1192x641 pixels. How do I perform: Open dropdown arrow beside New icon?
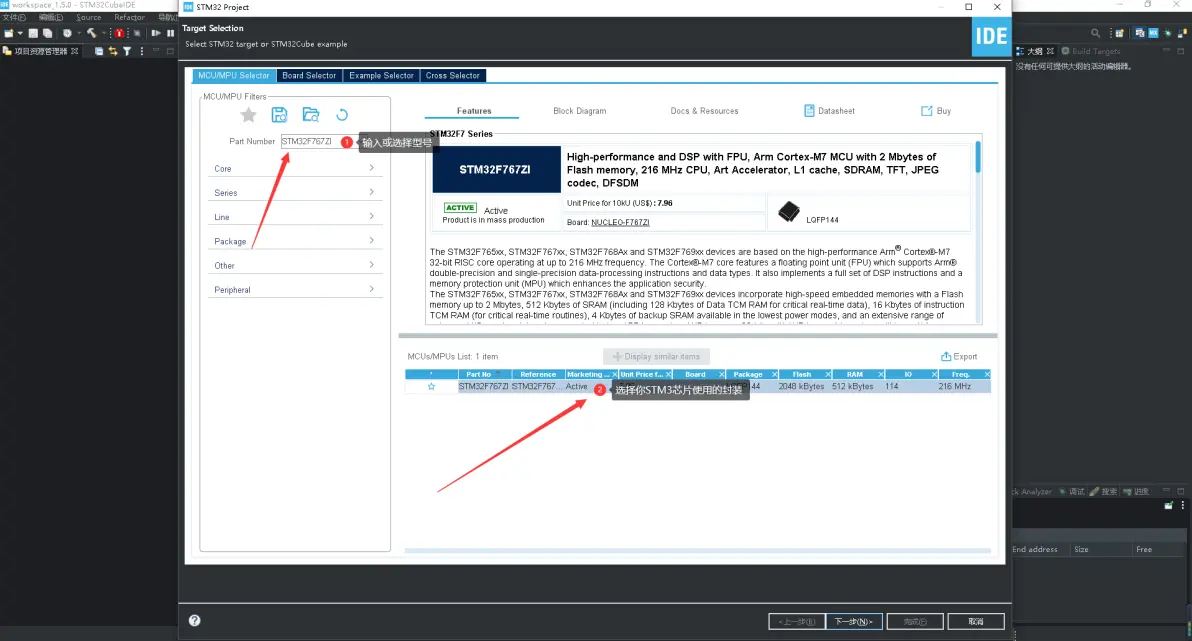pos(20,33)
